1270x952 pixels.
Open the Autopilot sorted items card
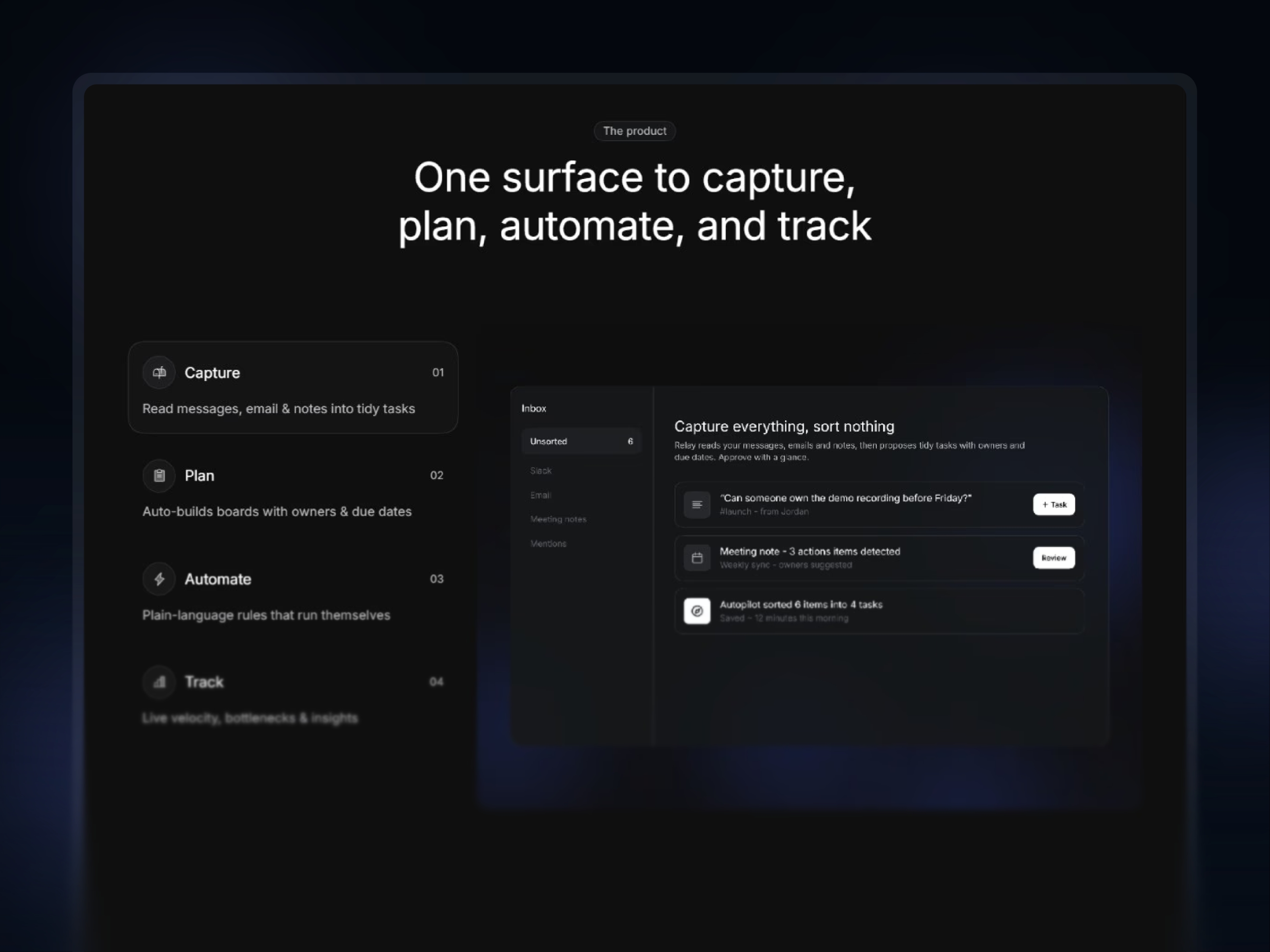[879, 610]
